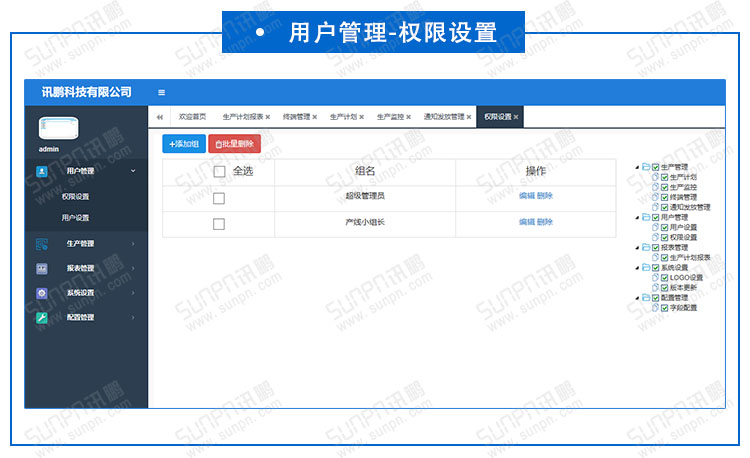Switch to the 欢迎首页 tab
The image size is (750, 458).
(x=192, y=117)
